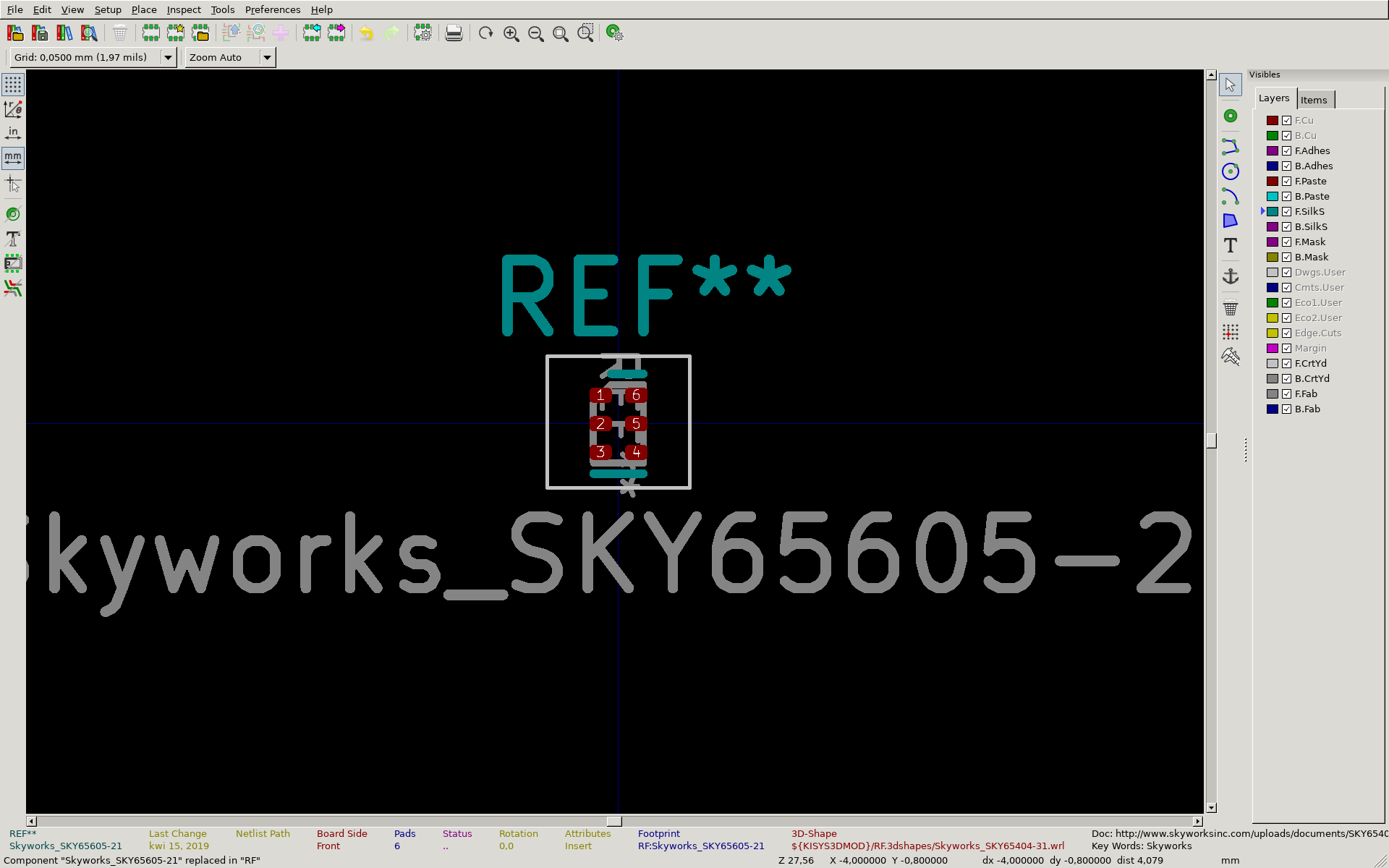Select the Add text tool
The height and width of the screenshot is (868, 1389).
(x=1230, y=245)
